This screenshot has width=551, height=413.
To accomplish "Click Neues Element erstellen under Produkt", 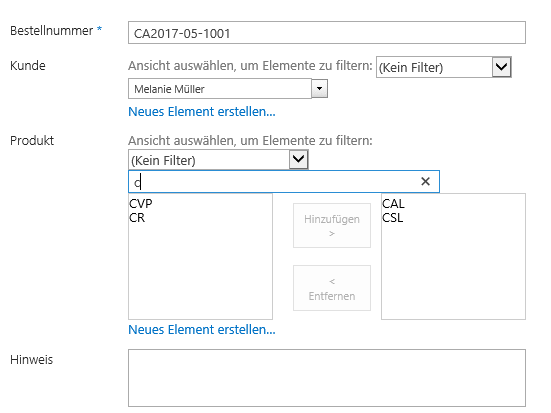I will pyautogui.click(x=202, y=329).
